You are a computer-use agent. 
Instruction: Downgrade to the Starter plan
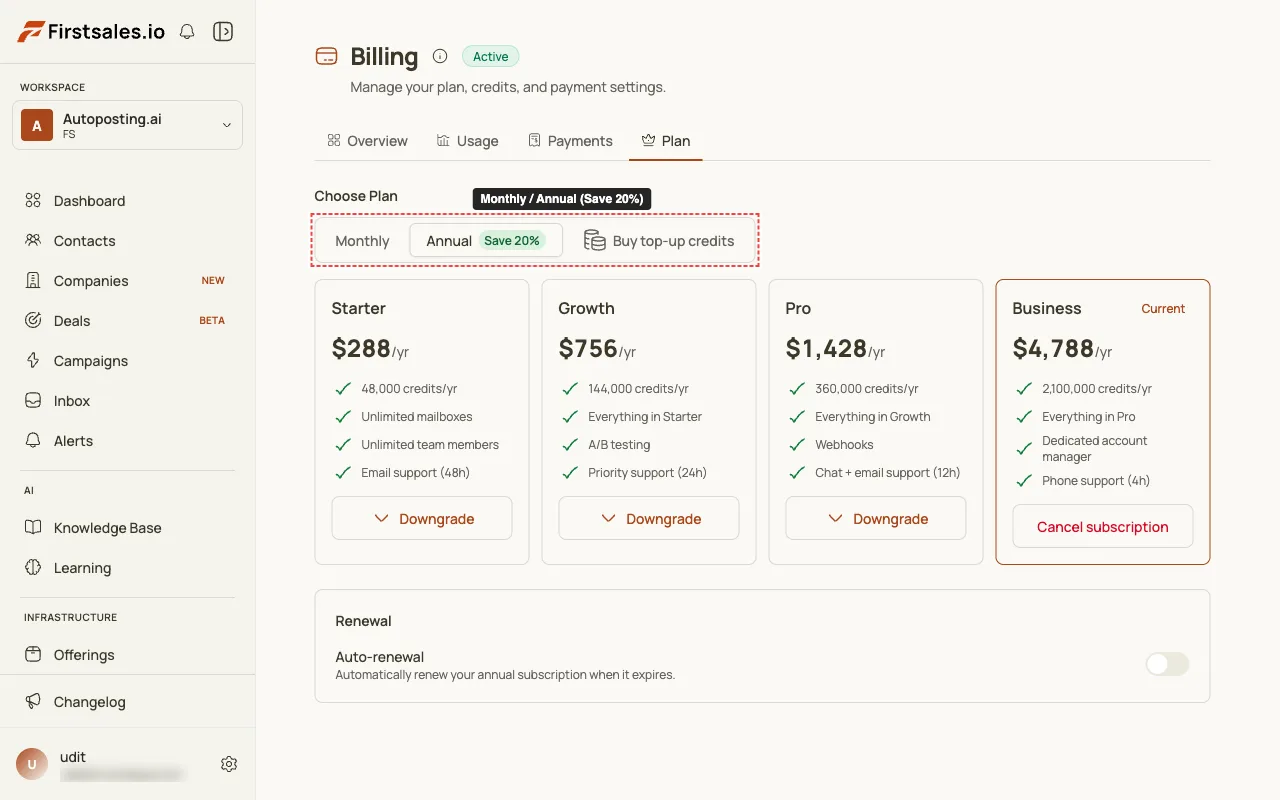[x=422, y=519]
